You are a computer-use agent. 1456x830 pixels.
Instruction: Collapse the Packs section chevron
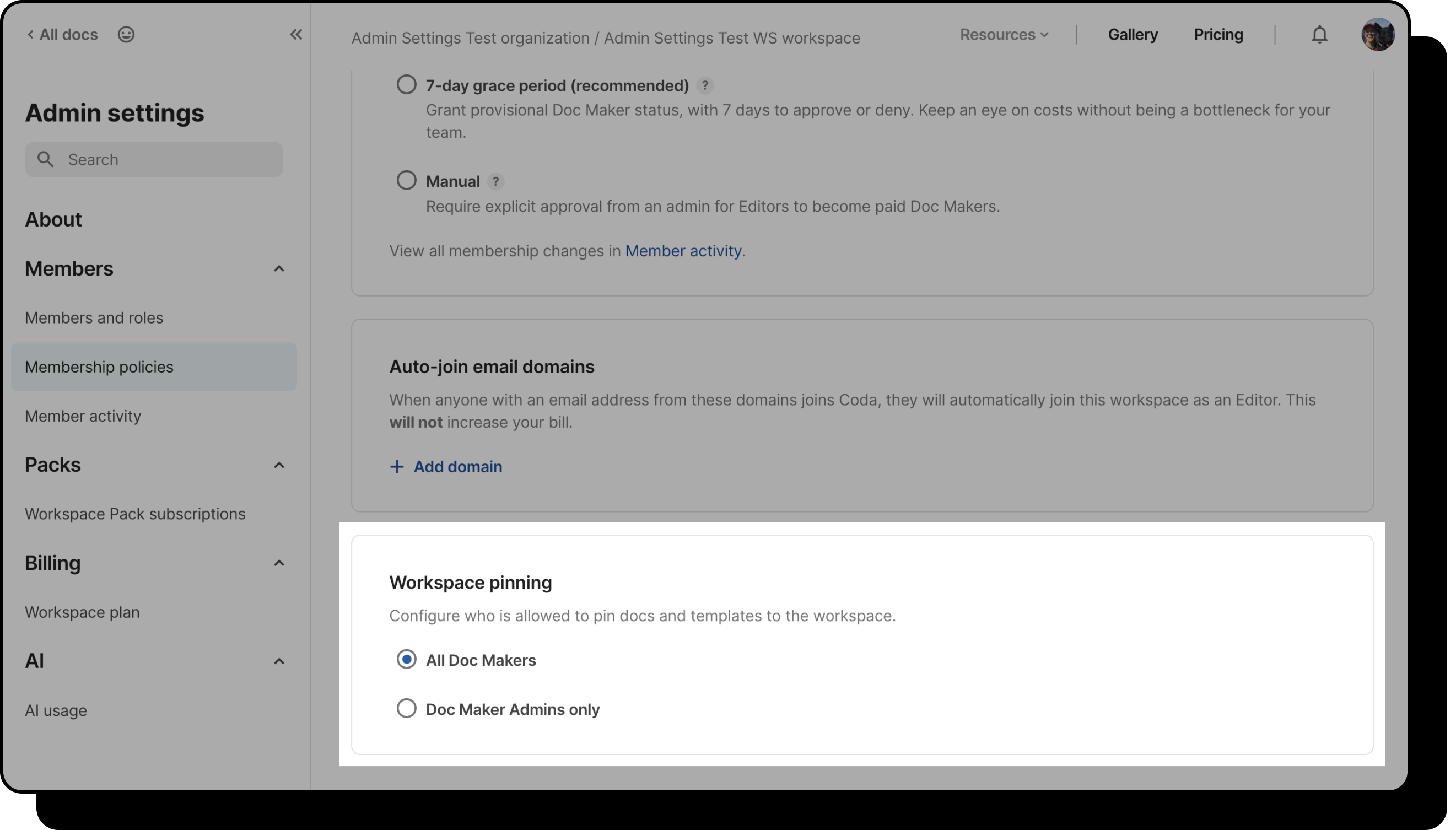point(279,465)
